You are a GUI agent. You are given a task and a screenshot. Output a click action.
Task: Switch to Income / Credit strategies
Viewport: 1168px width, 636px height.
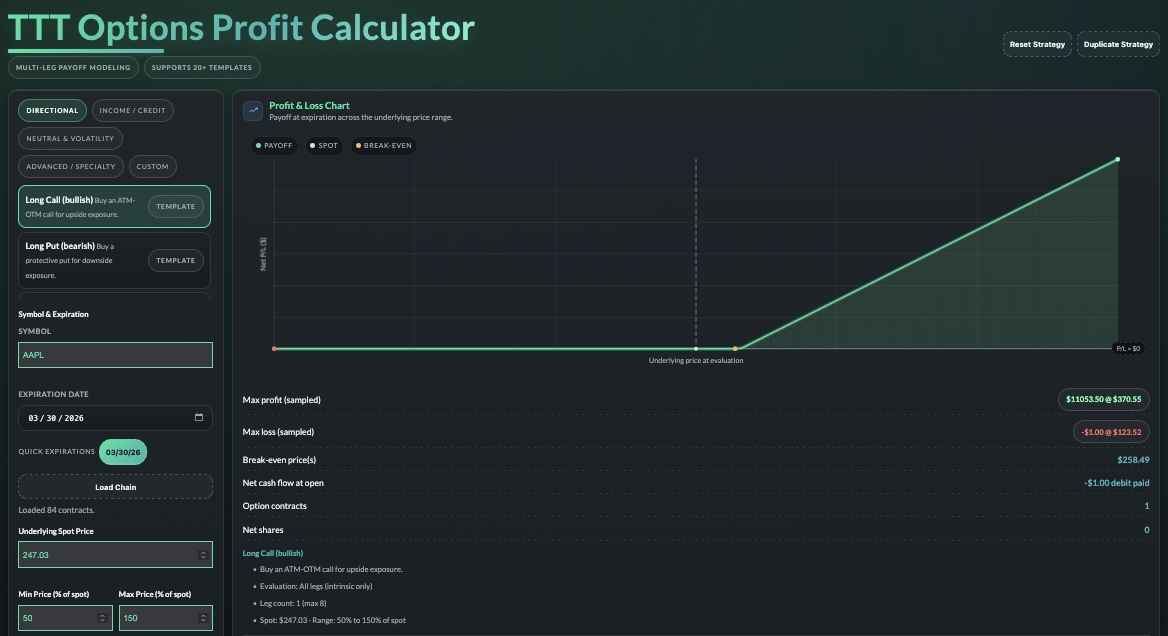133,110
